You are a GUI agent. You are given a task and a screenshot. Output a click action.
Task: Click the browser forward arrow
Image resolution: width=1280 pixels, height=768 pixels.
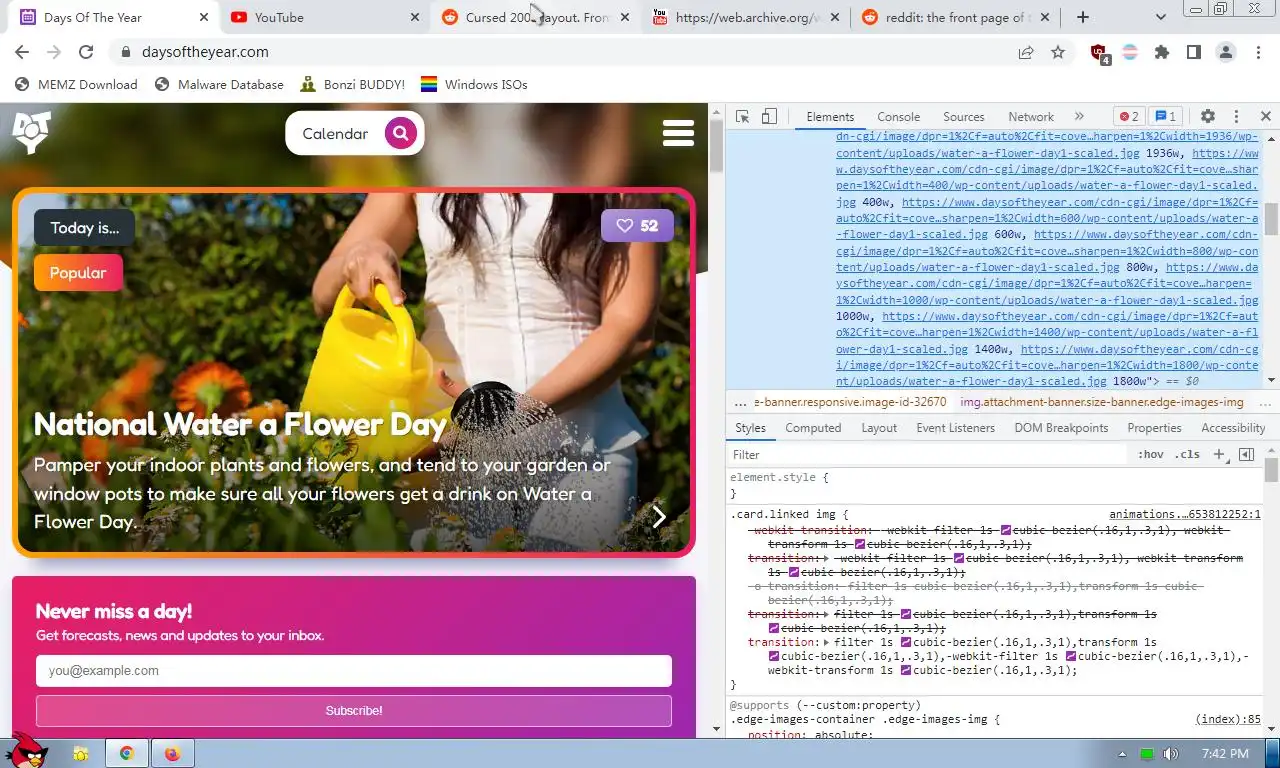tap(54, 52)
